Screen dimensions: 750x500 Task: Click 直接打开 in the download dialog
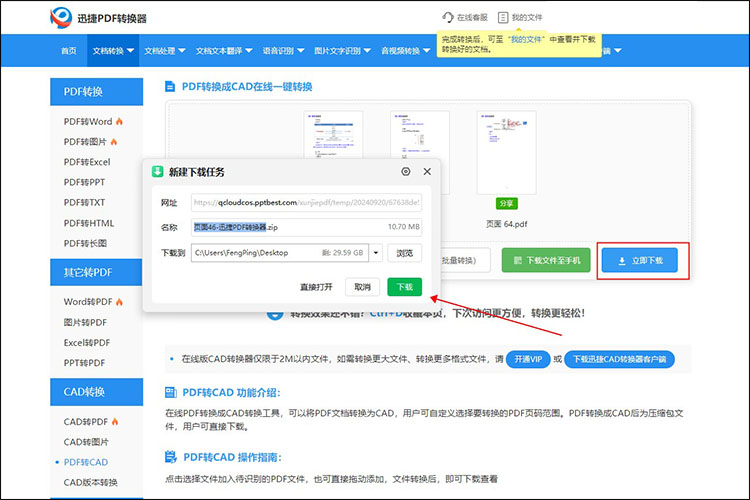pos(316,287)
